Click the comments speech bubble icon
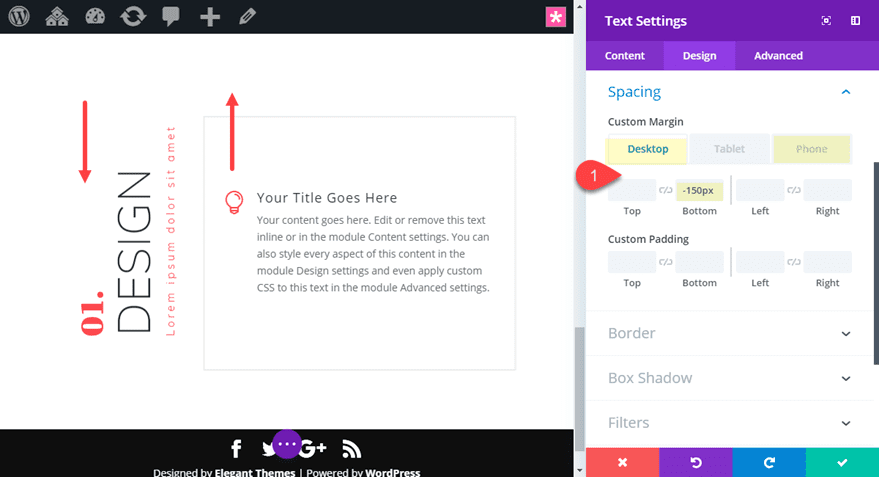Viewport: 880px width, 477px height. pyautogui.click(x=171, y=17)
